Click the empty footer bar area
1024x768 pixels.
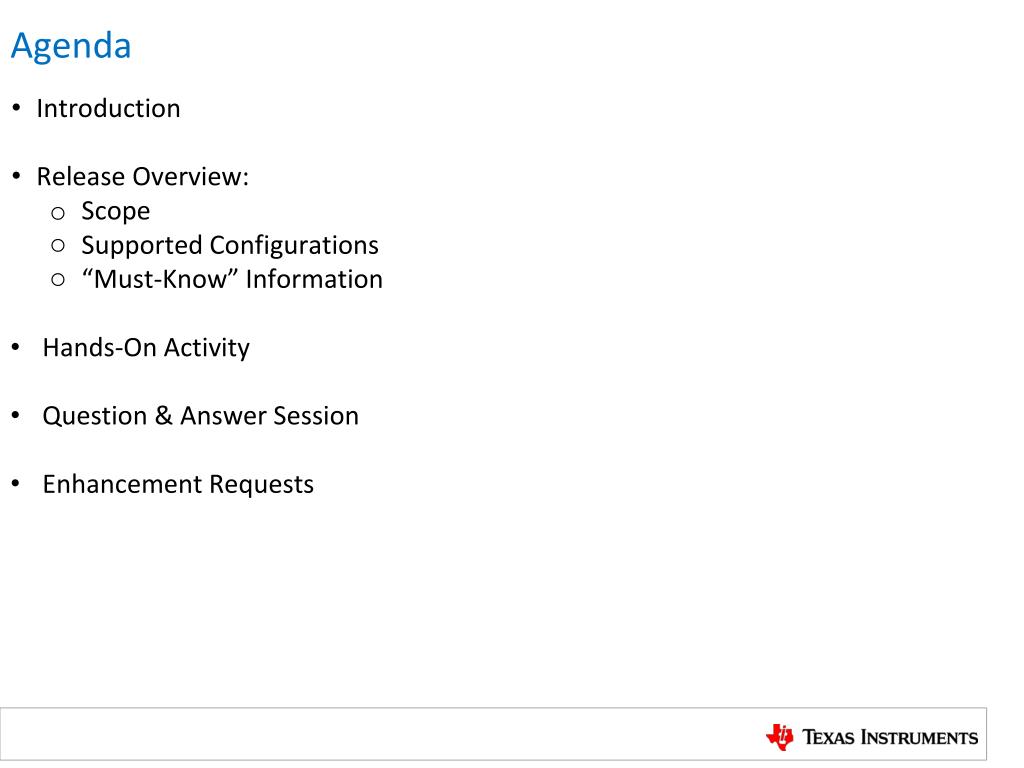(379, 734)
